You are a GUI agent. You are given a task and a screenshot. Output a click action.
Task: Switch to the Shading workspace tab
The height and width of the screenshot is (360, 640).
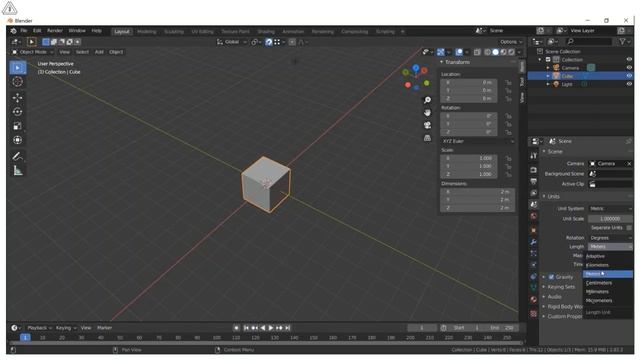tap(266, 31)
